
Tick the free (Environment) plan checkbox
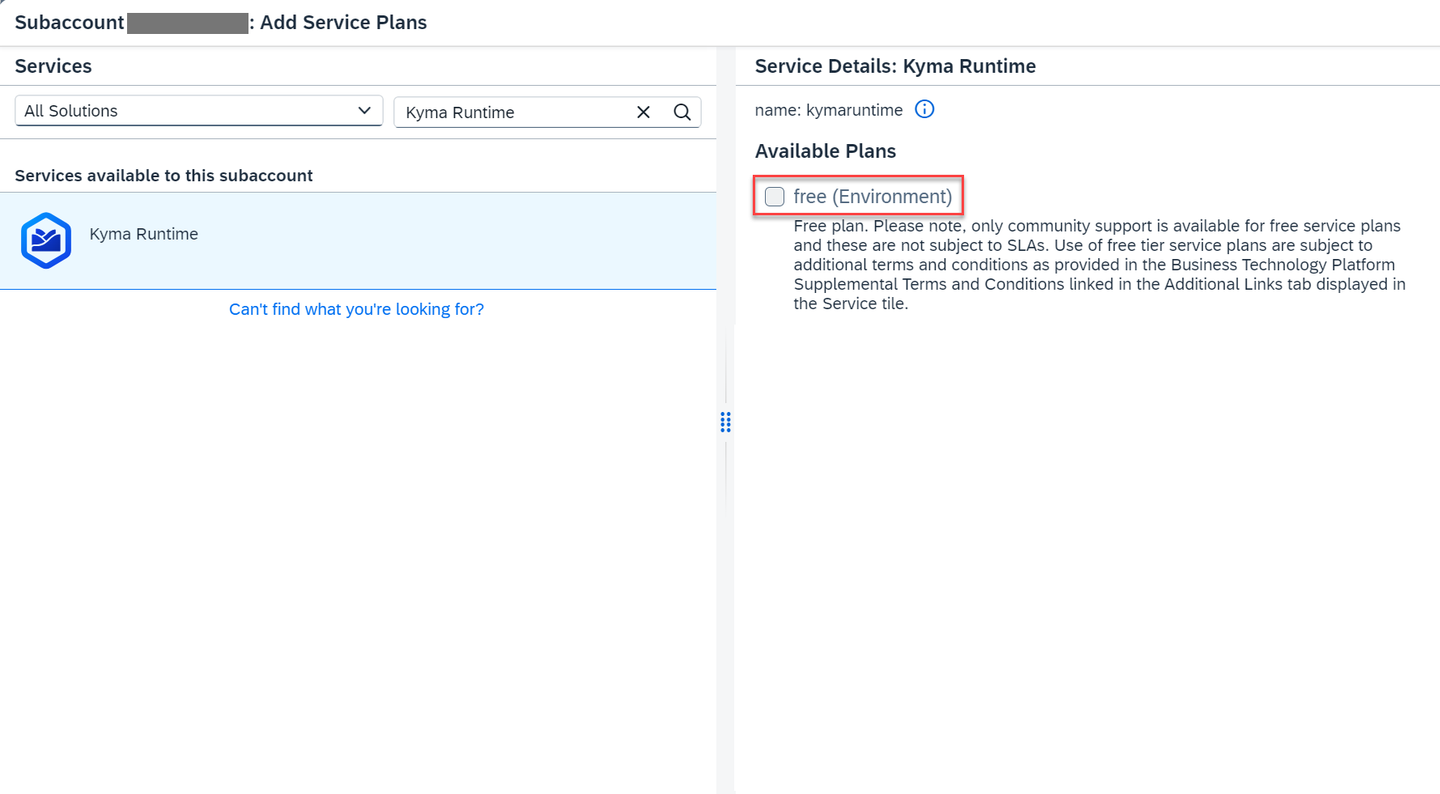tap(774, 197)
